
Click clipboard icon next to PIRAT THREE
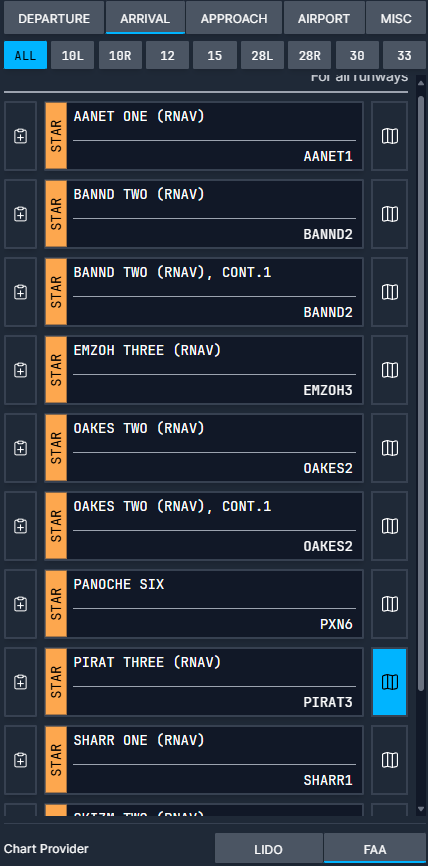[20, 682]
